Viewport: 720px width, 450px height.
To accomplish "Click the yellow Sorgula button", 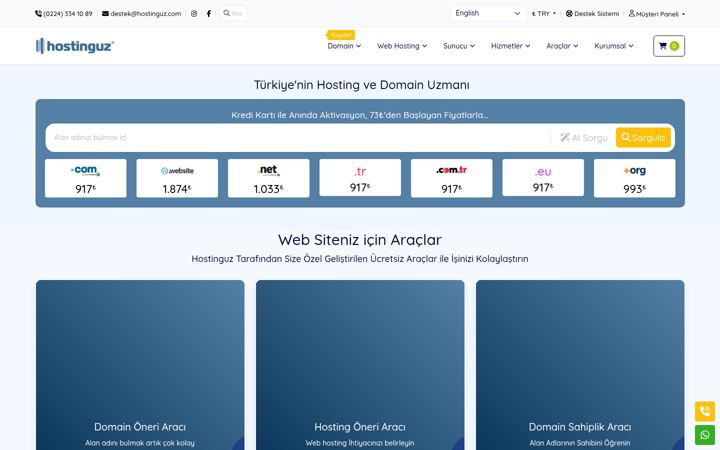I will [x=643, y=137].
